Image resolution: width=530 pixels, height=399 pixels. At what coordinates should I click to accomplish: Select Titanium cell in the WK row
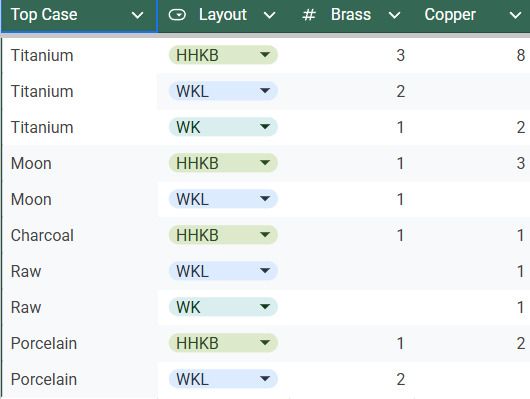(80, 127)
